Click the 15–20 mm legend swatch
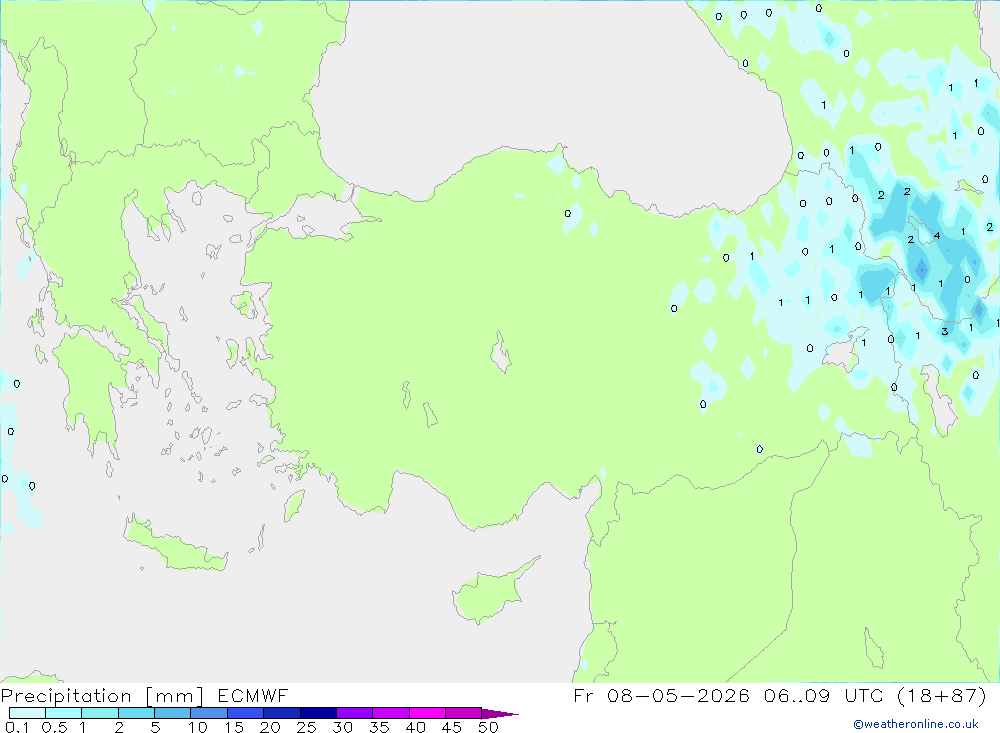Screen dimensions: 1000x733 246,713
